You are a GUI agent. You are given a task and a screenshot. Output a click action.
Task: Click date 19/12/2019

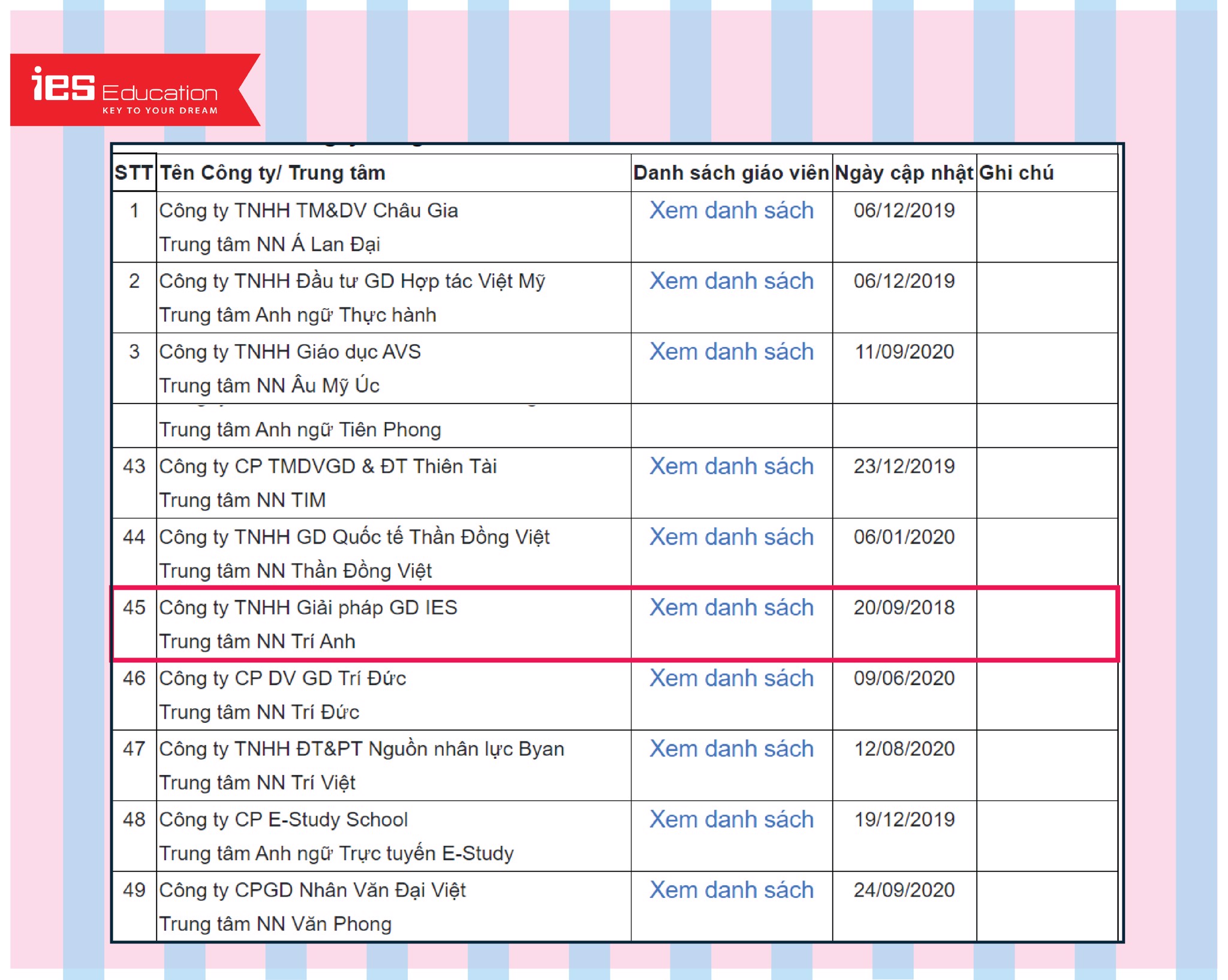click(904, 821)
